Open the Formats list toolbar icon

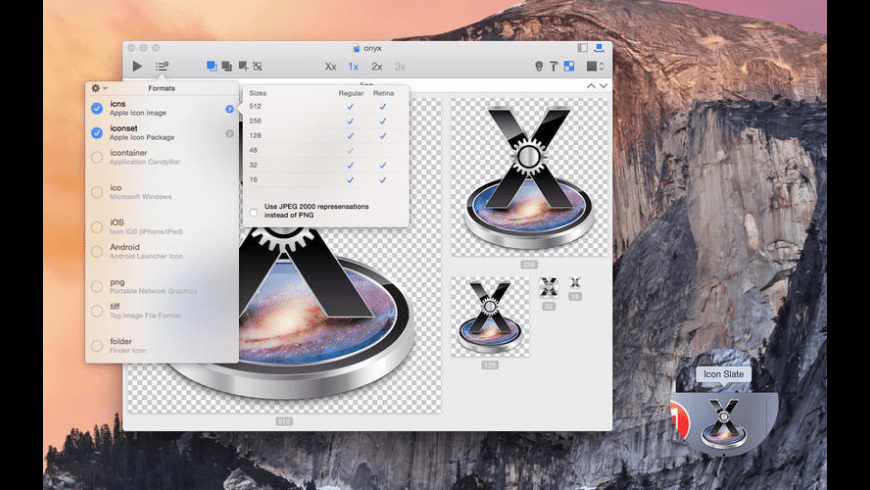(x=161, y=66)
